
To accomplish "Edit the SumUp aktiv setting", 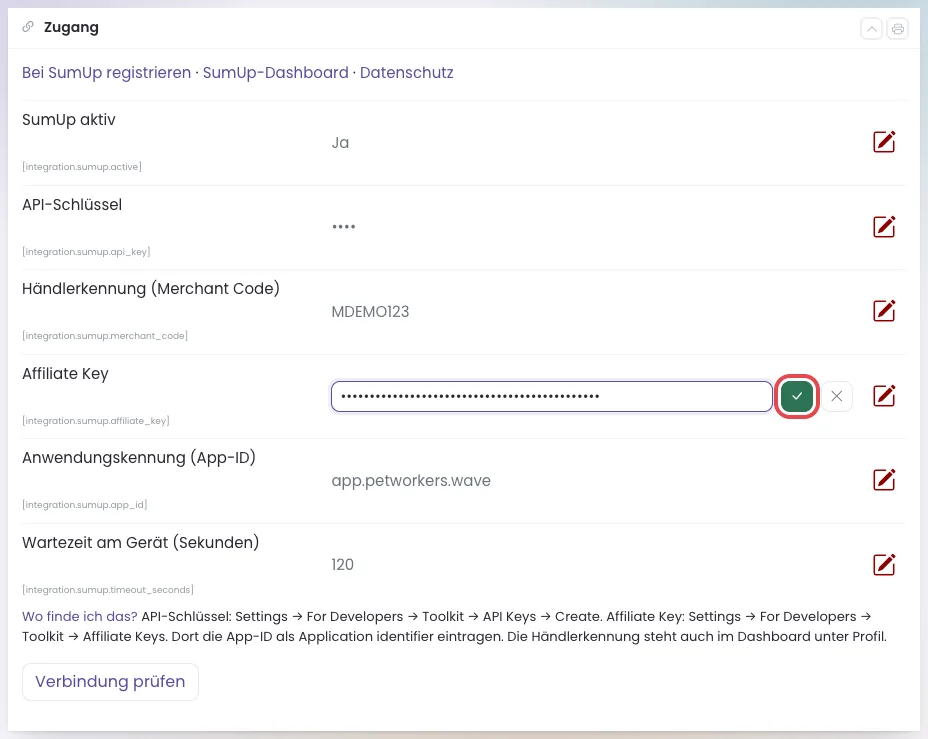I will [x=884, y=142].
